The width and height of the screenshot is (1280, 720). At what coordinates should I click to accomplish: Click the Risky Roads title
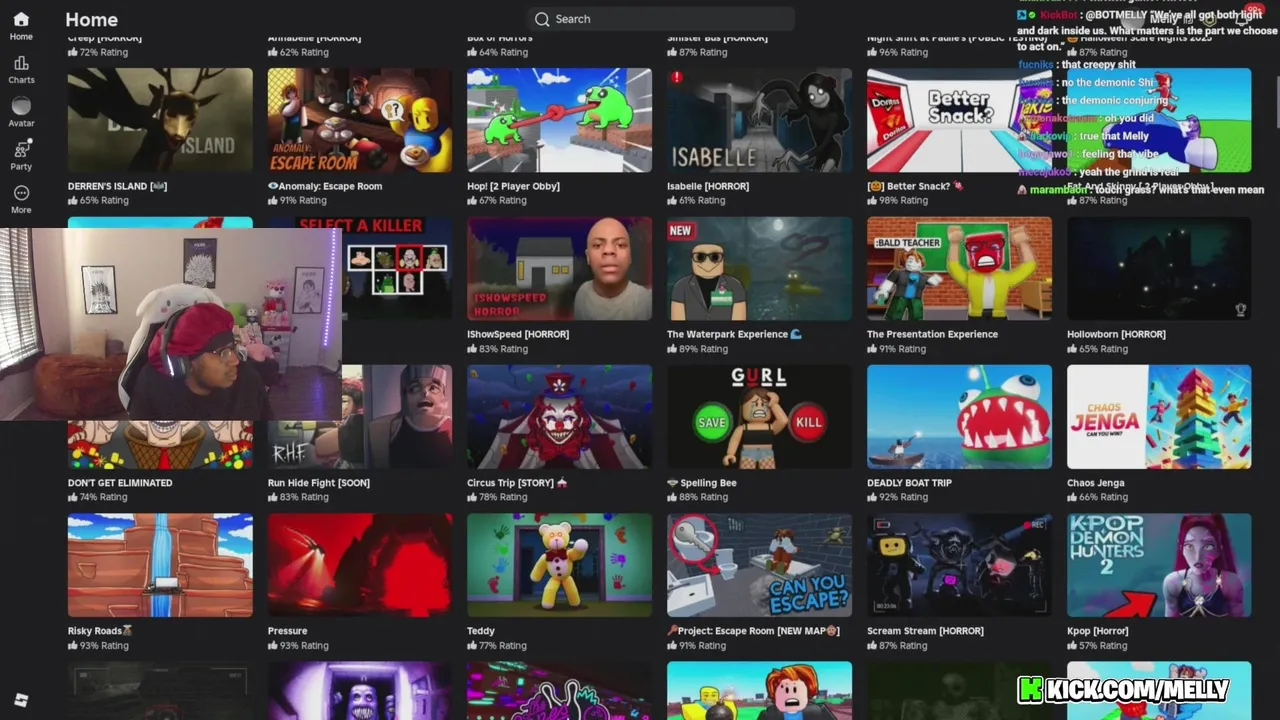coord(100,631)
